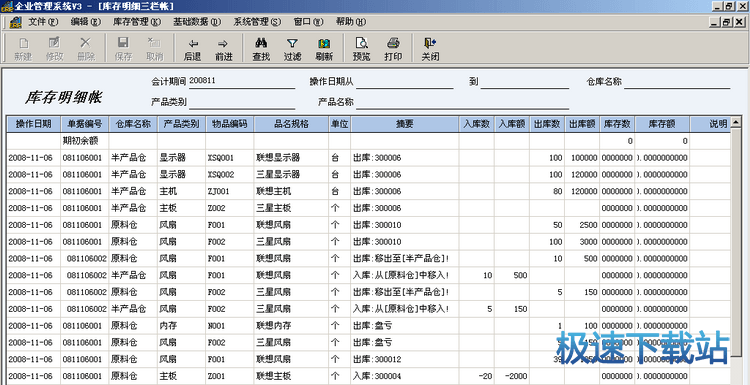The width and height of the screenshot is (750, 385).
Task: Click the 联想内存 product cell
Action: (x=291, y=326)
